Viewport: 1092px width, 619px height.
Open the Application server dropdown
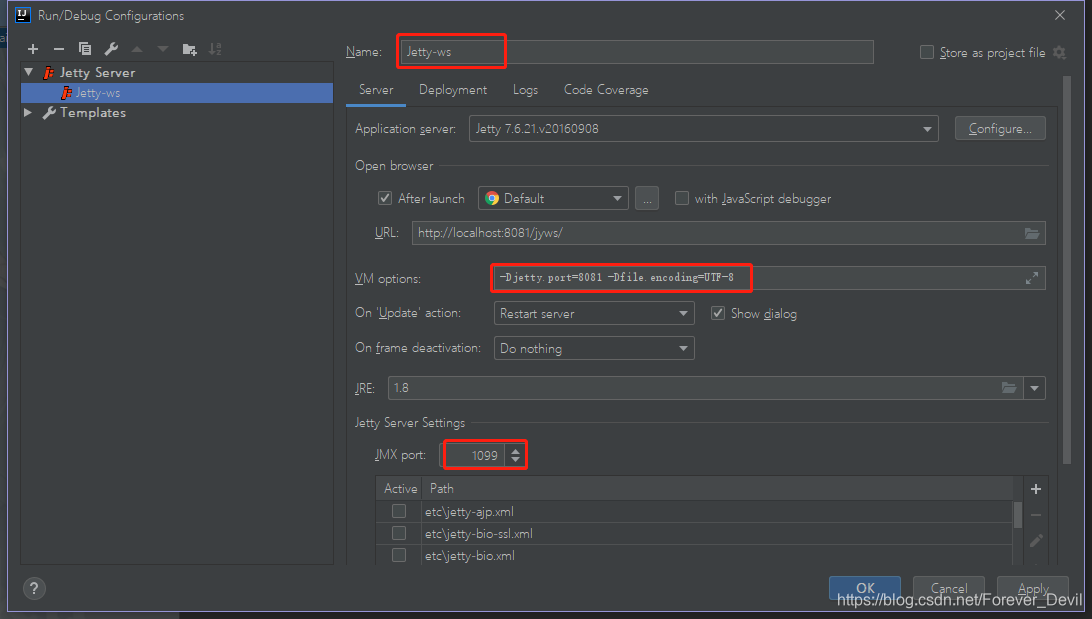tap(703, 129)
